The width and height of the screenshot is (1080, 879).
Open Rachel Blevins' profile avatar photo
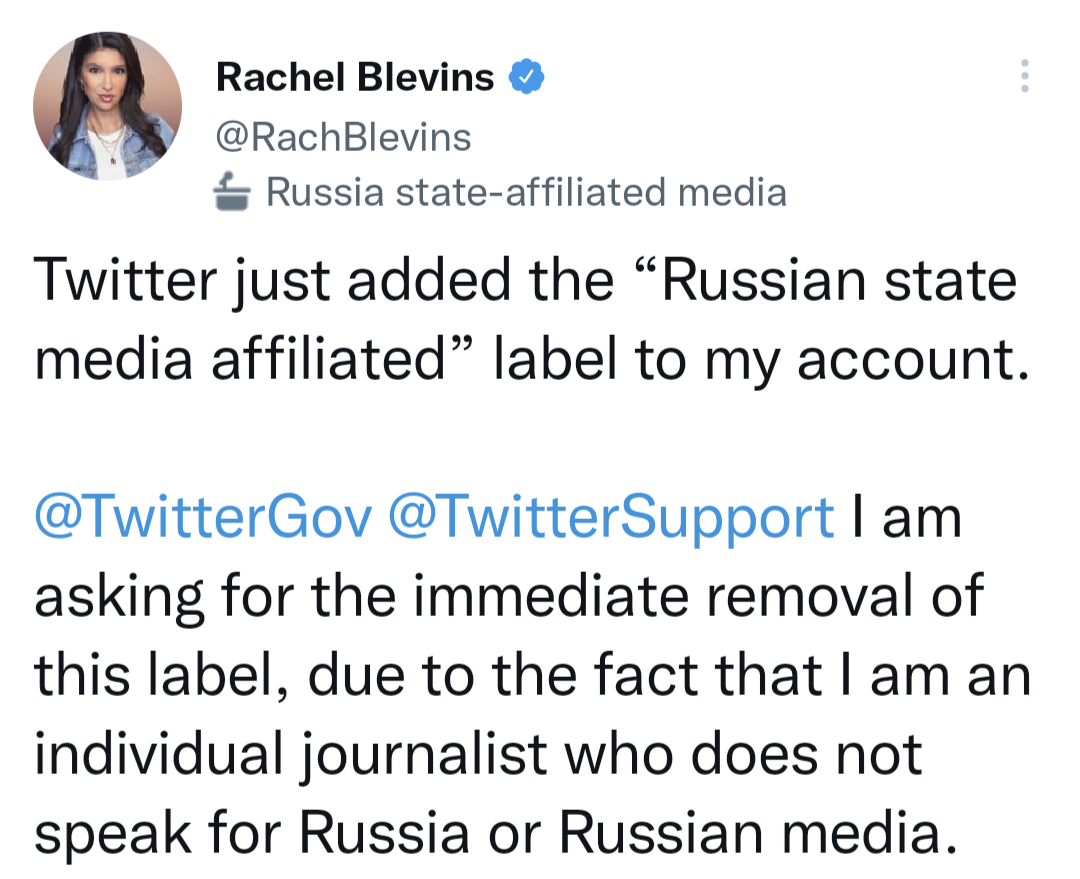pos(108,106)
